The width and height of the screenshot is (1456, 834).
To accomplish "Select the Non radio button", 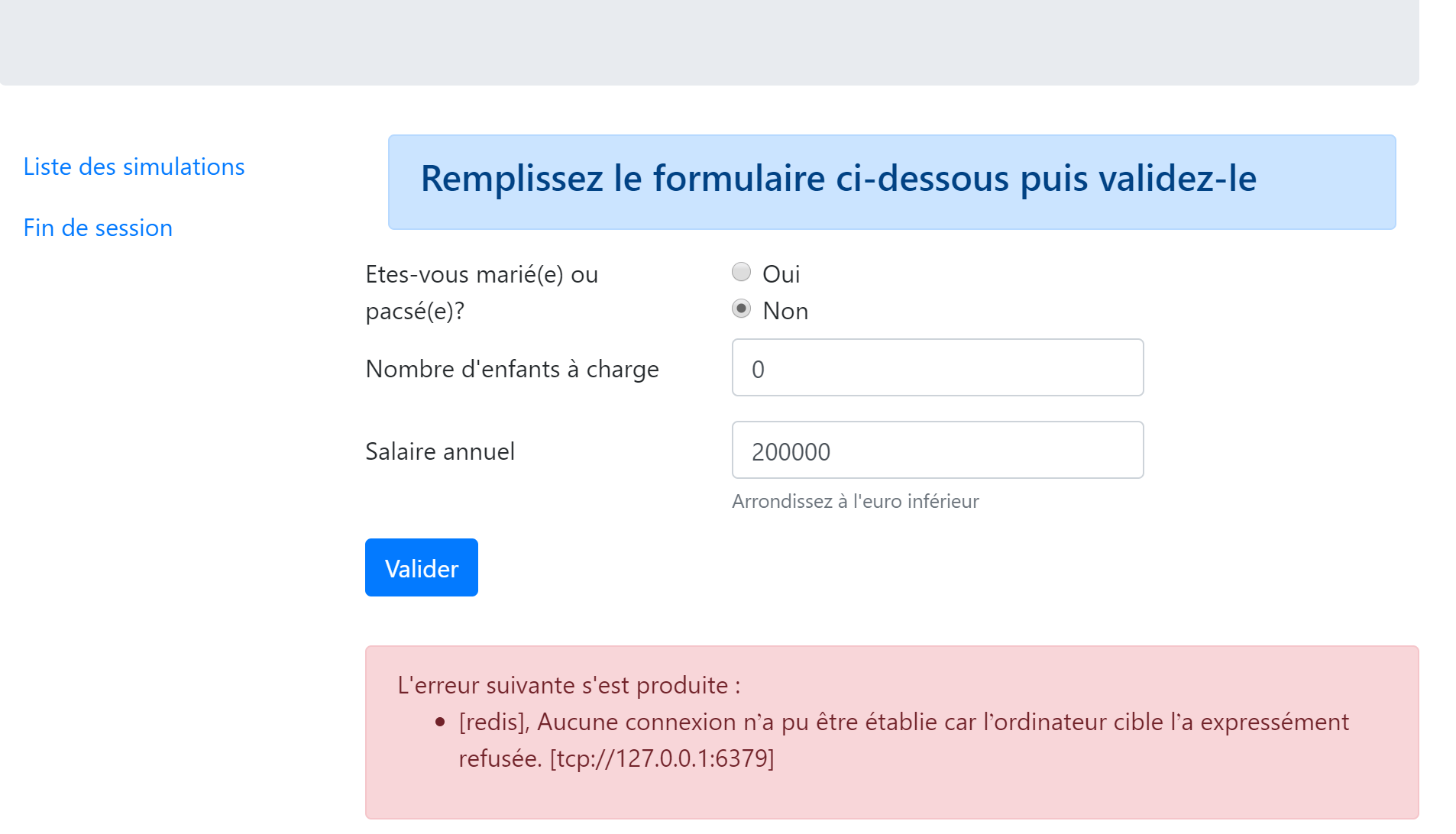I will coord(741,309).
